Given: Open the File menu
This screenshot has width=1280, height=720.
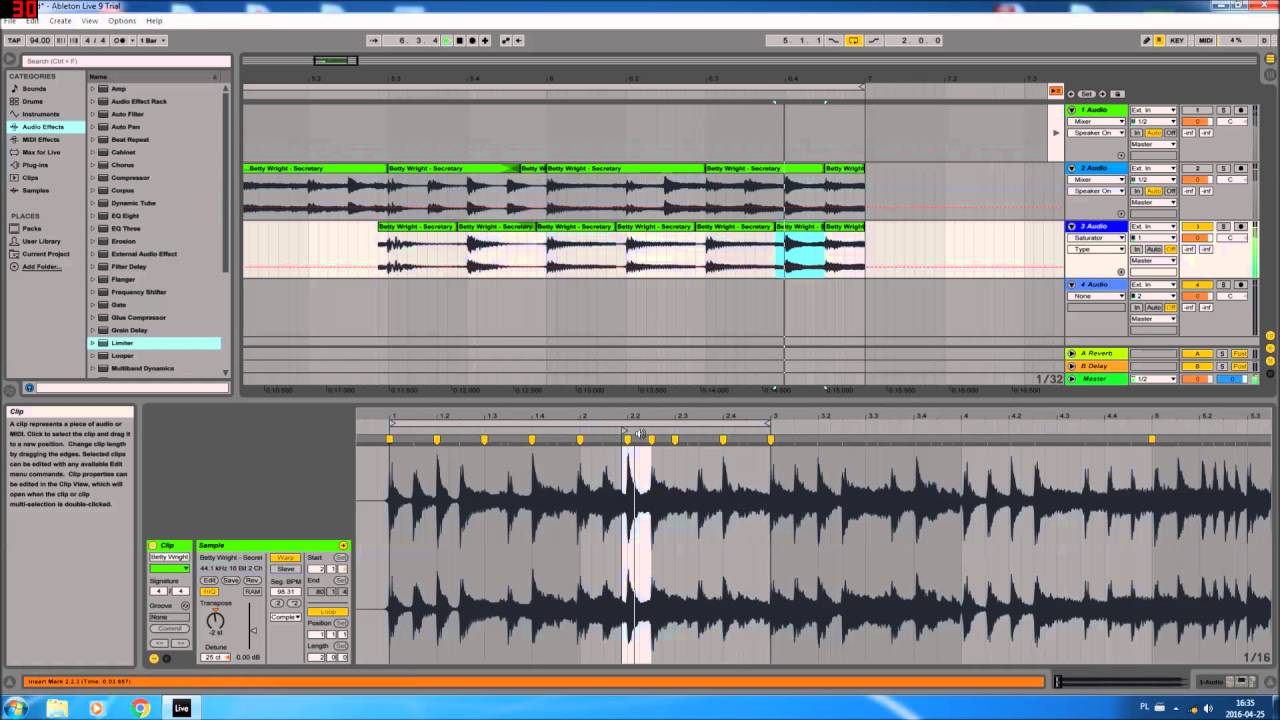Looking at the screenshot, I should pyautogui.click(x=9, y=21).
